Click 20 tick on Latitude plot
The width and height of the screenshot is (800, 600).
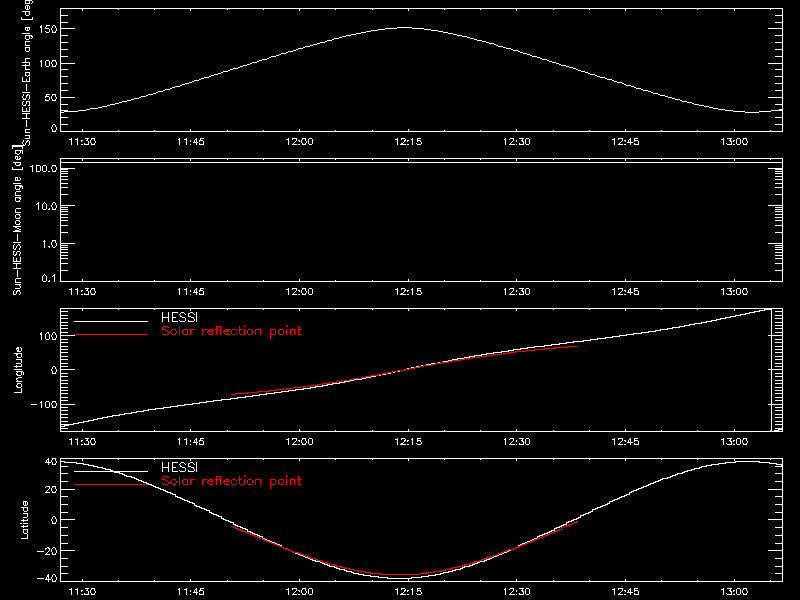(51, 490)
